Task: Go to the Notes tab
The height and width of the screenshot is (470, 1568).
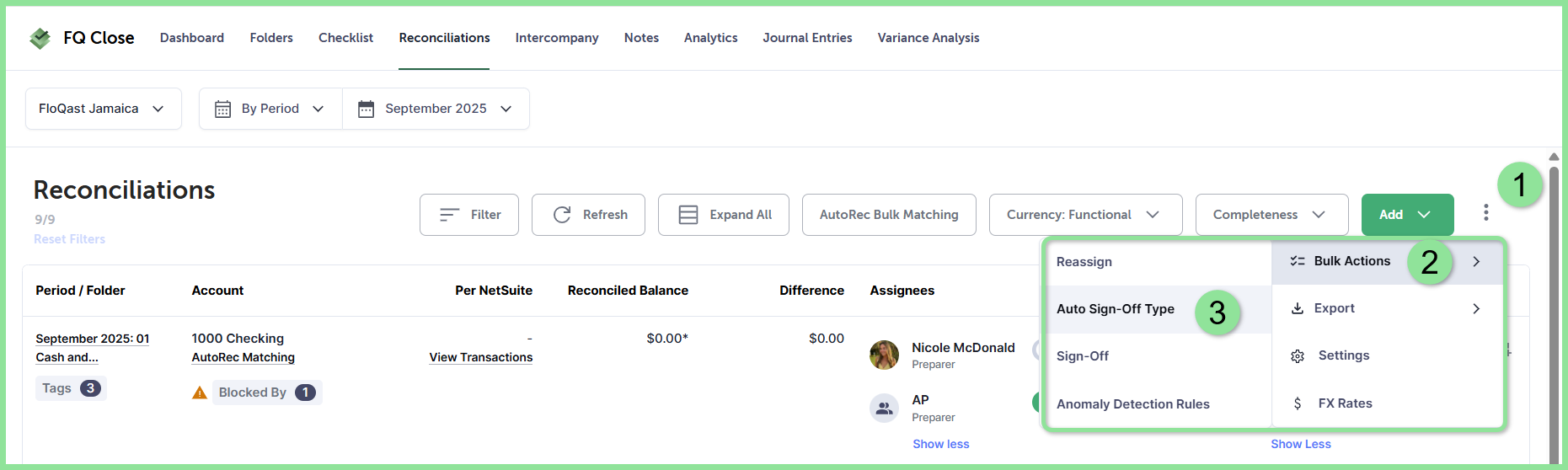Action: tap(641, 38)
